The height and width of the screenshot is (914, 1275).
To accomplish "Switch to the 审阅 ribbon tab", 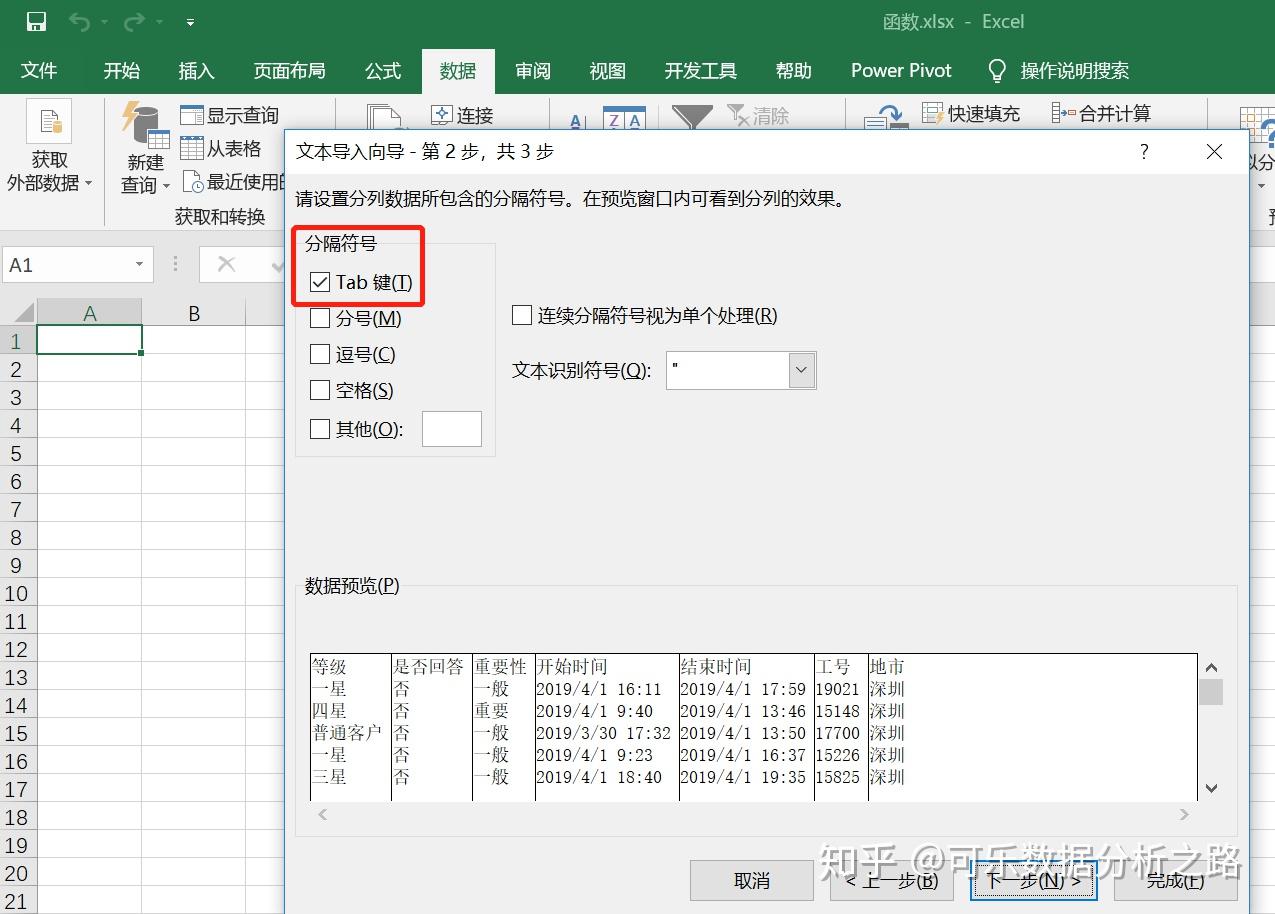I will pos(533,70).
